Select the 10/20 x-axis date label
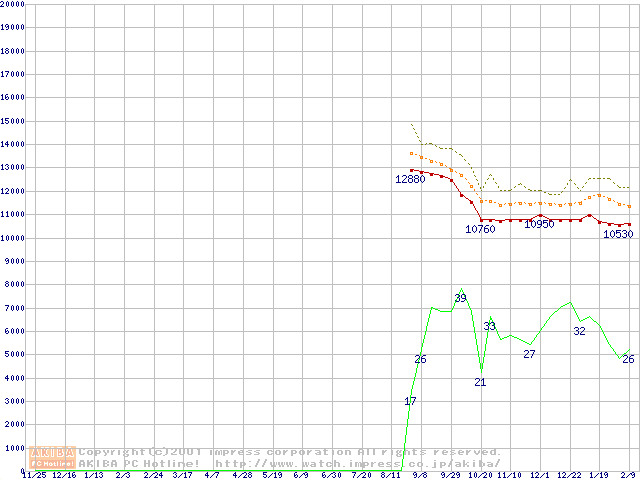 point(480,476)
